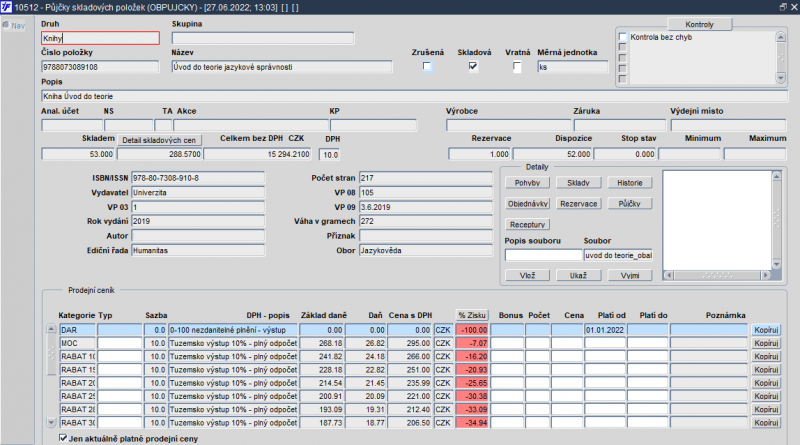Click the Ediční řada field

click(x=198, y=251)
